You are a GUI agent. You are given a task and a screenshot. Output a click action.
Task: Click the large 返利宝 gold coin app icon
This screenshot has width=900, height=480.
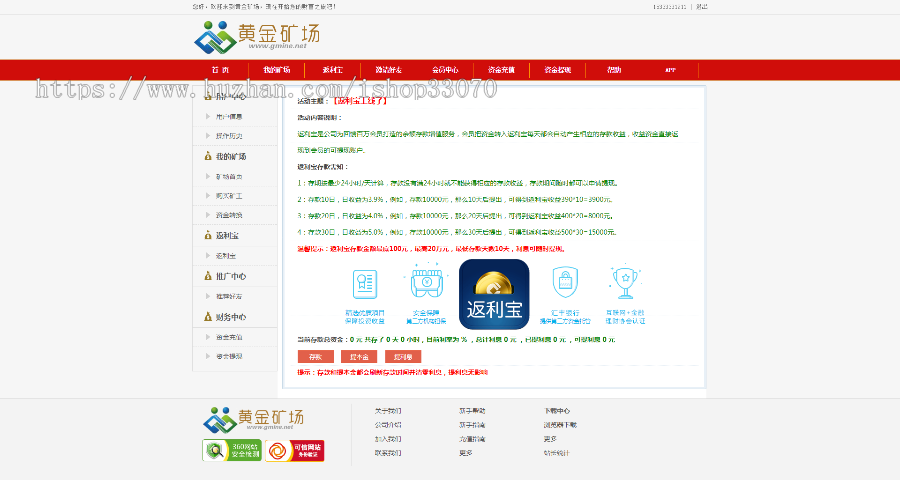494,294
